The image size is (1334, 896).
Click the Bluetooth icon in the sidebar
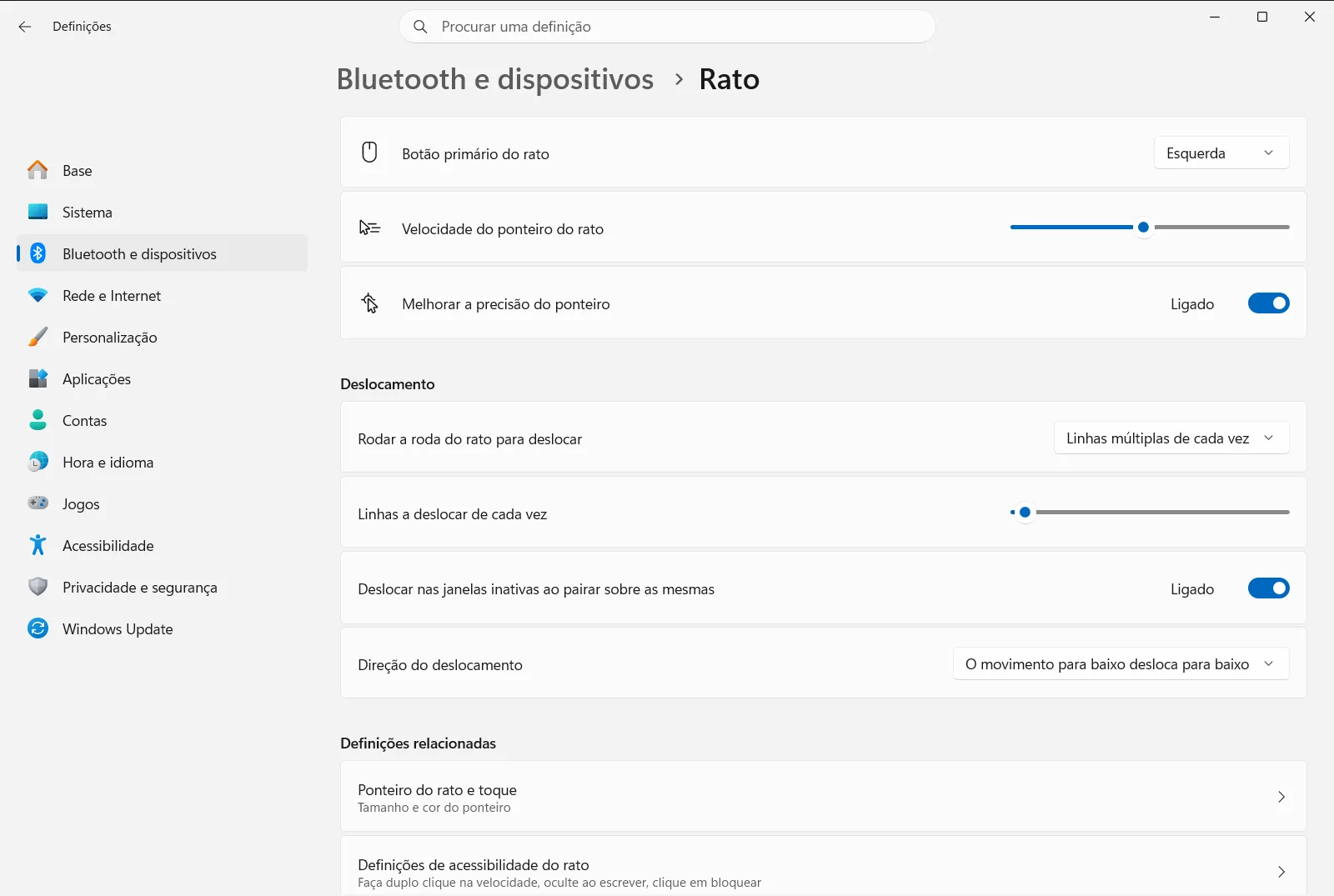click(38, 253)
